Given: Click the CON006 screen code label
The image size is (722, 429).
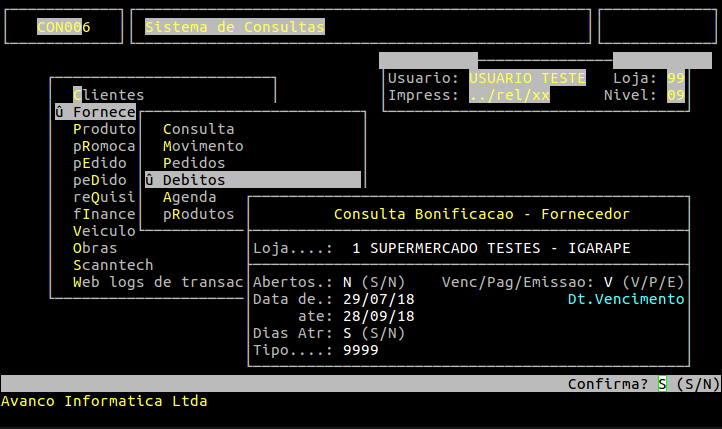Looking at the screenshot, I should (63, 27).
